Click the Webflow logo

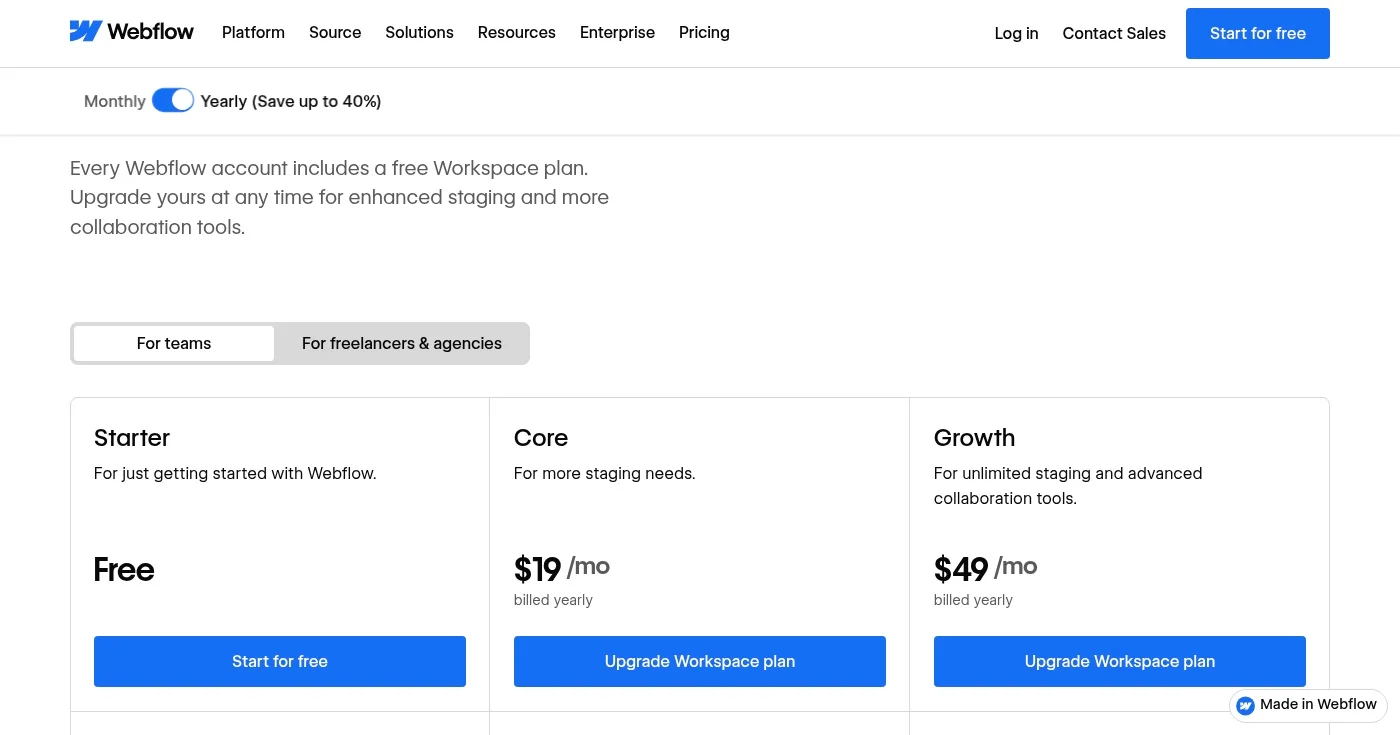click(132, 32)
